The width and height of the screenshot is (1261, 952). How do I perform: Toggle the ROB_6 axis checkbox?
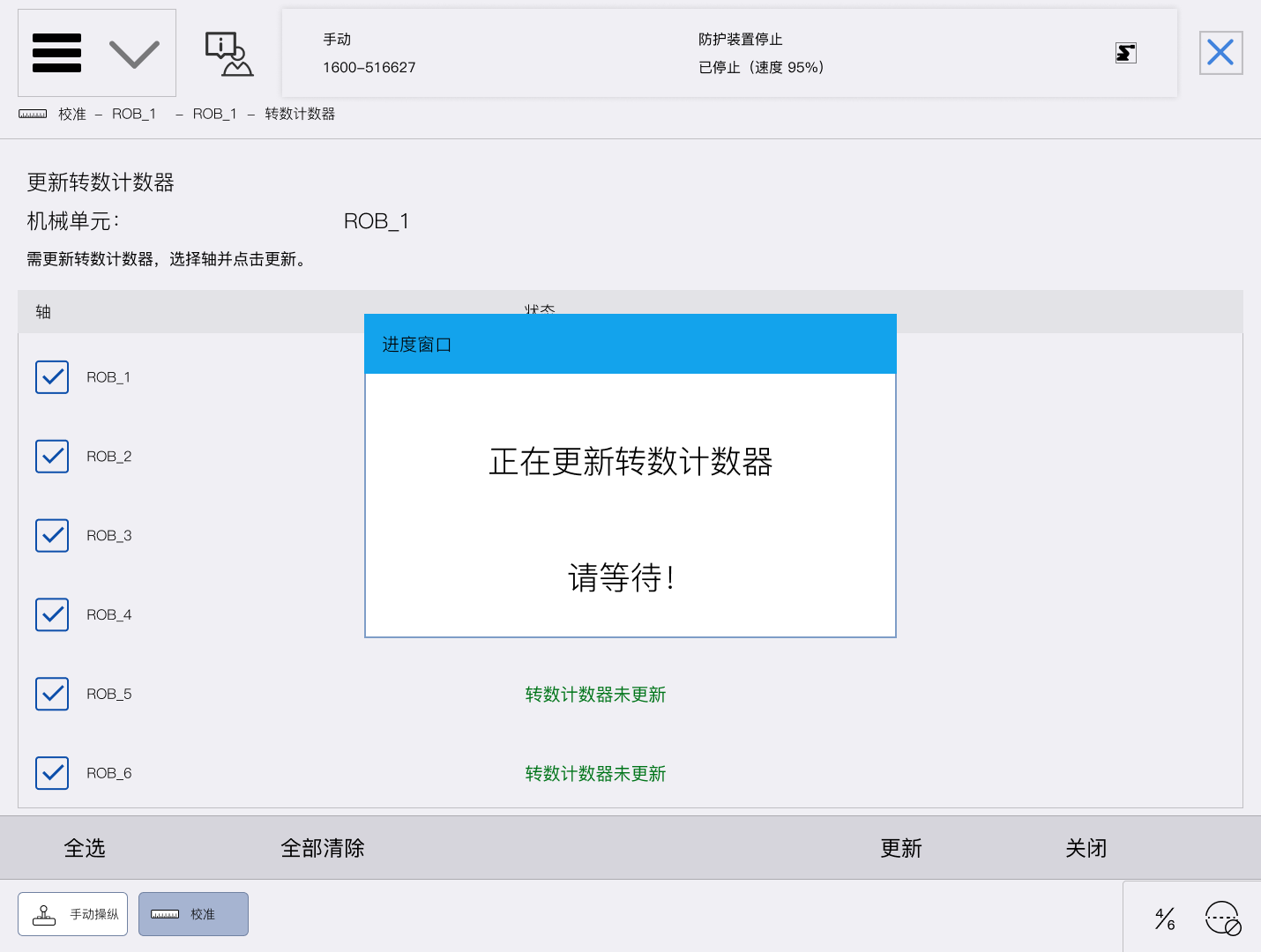[52, 773]
